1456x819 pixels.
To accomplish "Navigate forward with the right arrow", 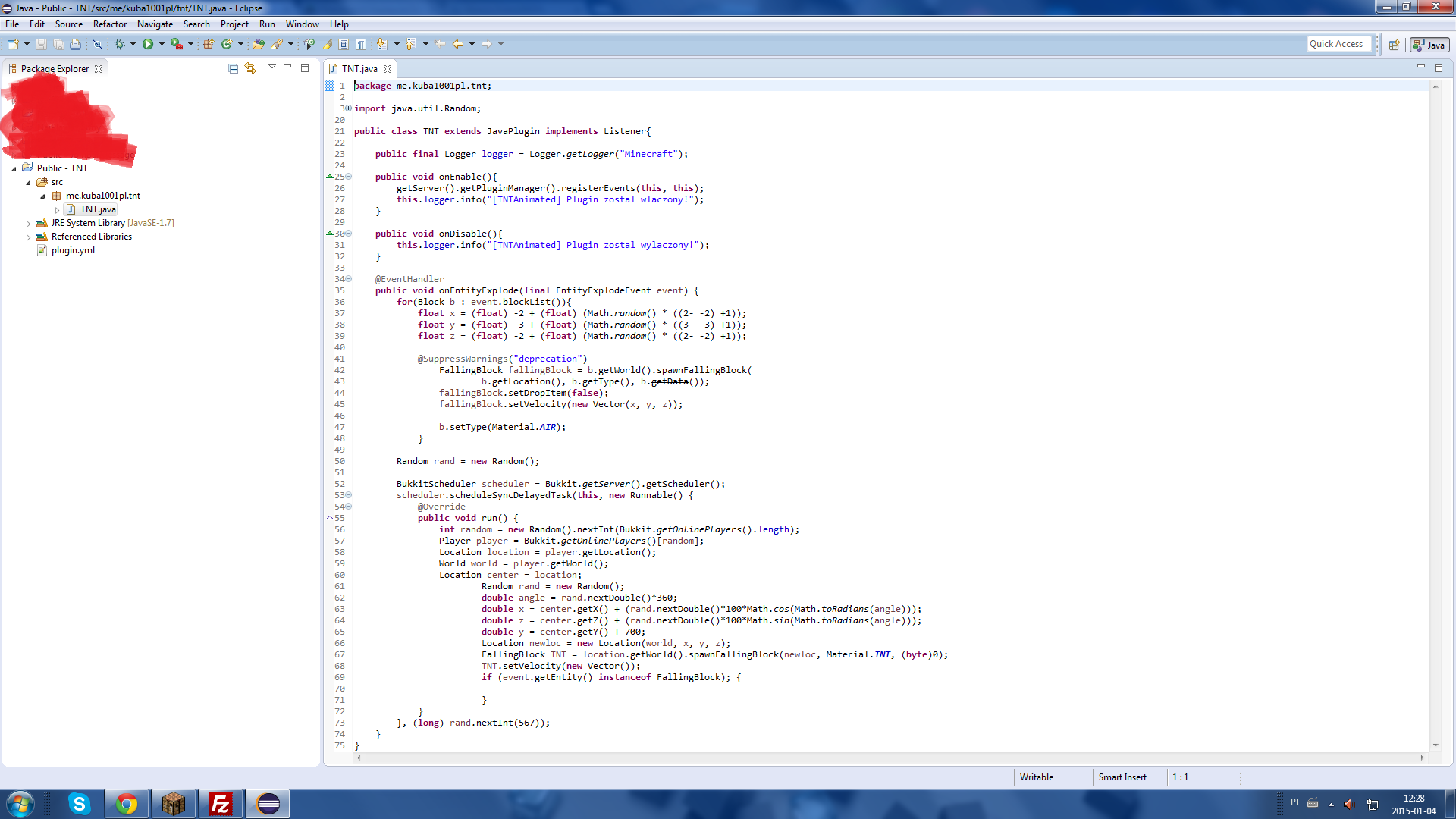I will (487, 44).
